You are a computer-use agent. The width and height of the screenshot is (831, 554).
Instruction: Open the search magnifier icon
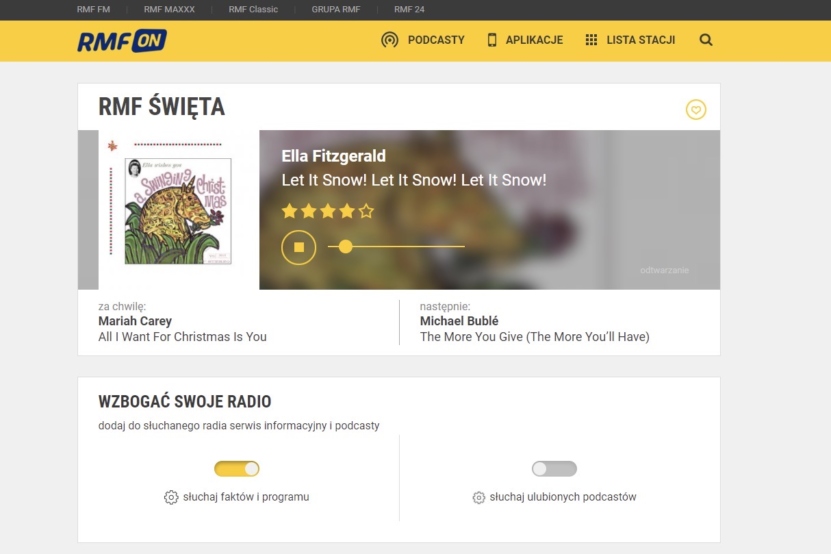pos(705,40)
